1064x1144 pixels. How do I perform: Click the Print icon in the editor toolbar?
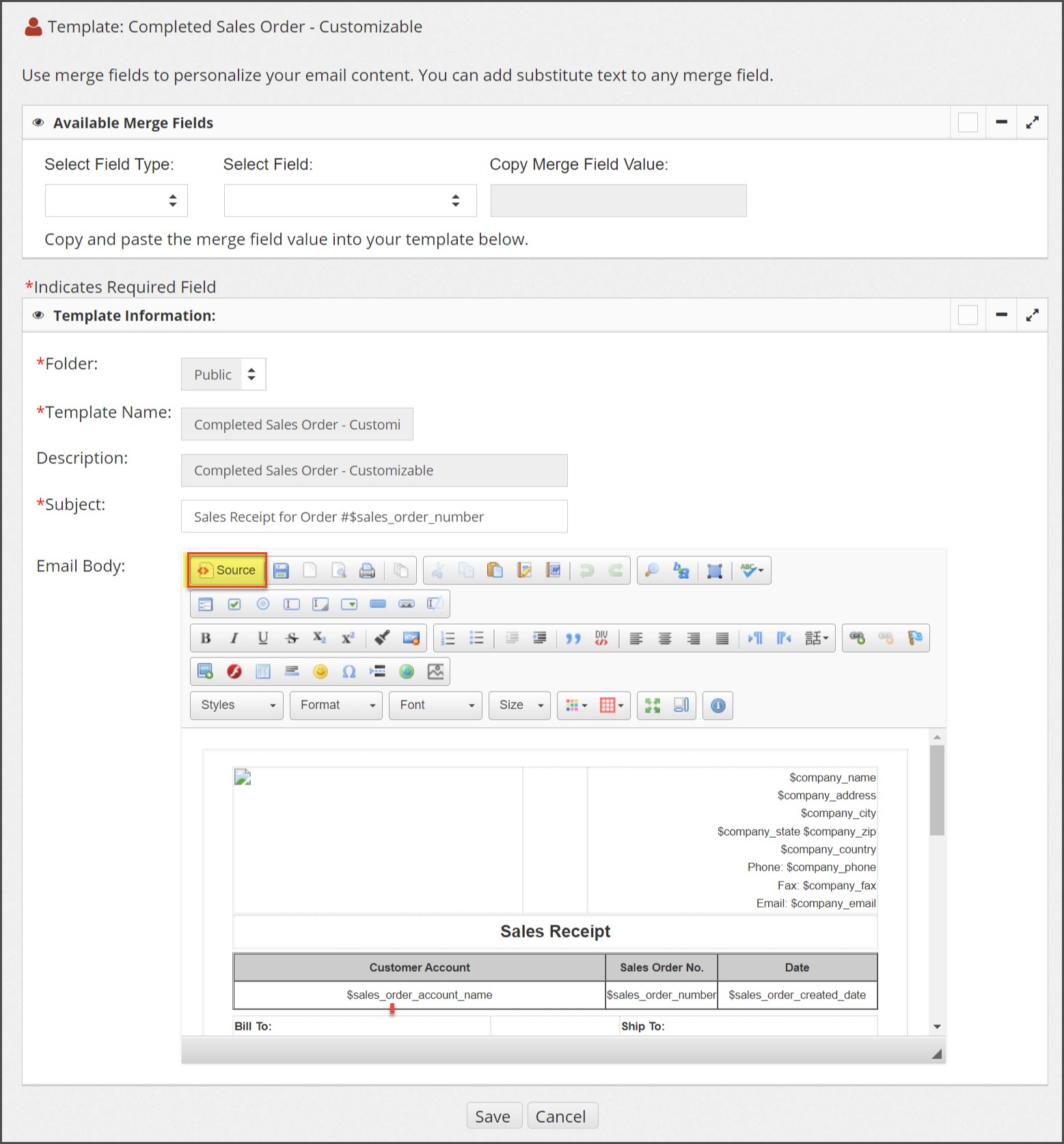coord(367,570)
